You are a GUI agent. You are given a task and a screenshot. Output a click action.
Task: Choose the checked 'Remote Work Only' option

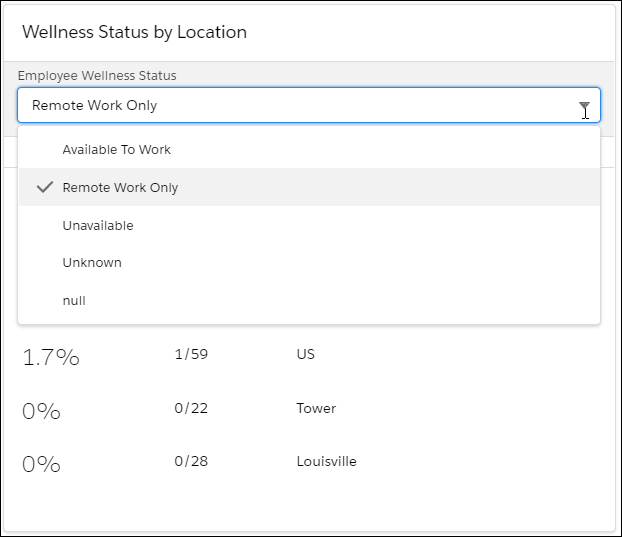pyautogui.click(x=309, y=187)
